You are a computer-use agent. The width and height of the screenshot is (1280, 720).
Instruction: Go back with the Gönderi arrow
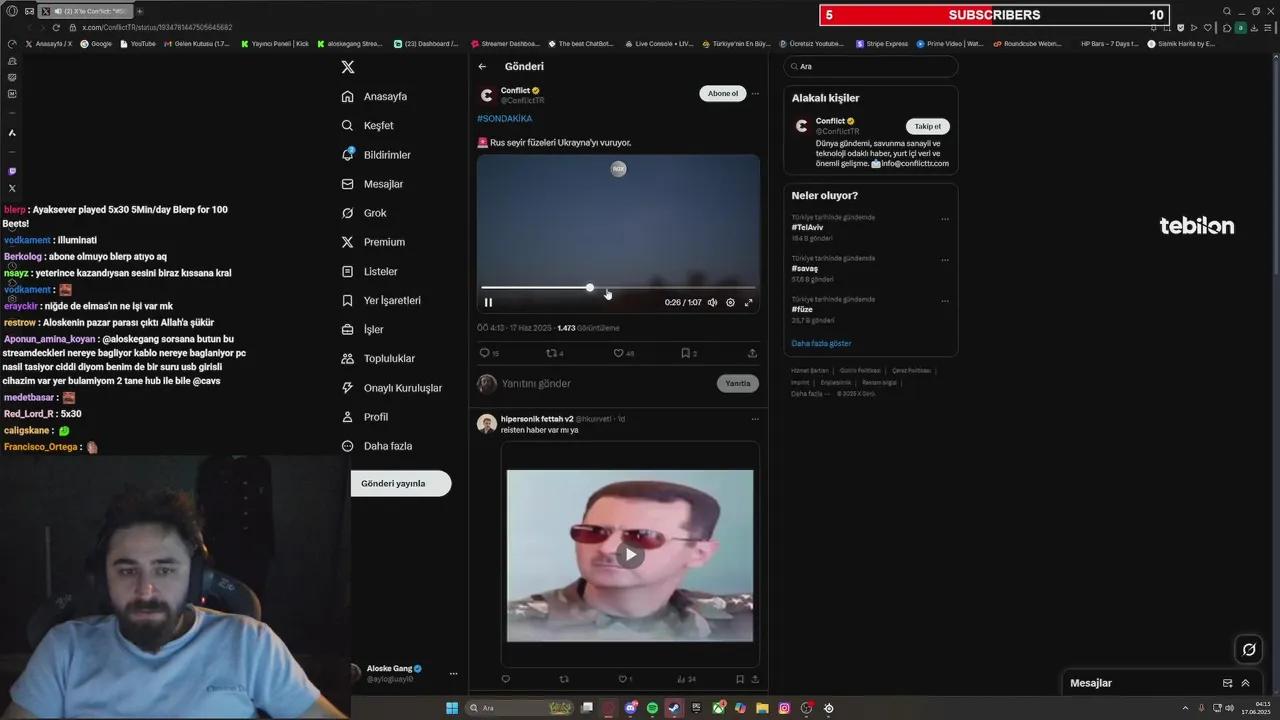pyautogui.click(x=482, y=67)
